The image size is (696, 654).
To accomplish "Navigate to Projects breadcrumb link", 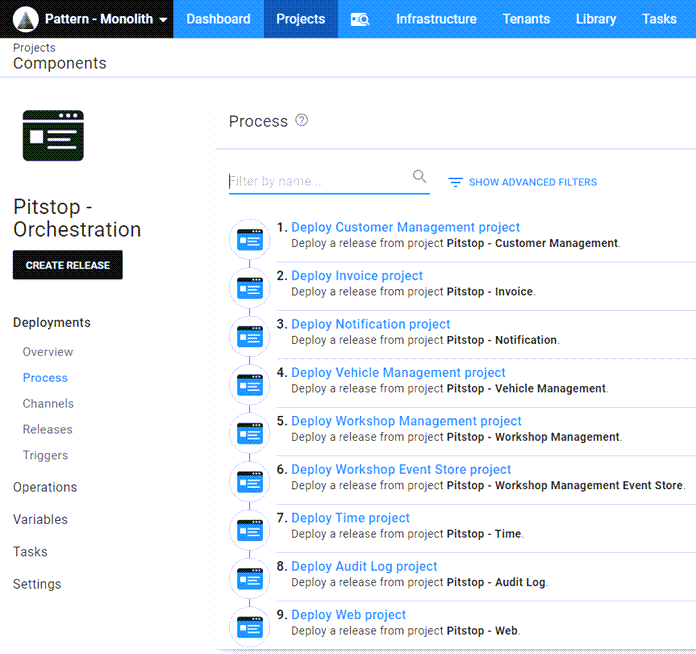I will click(34, 48).
